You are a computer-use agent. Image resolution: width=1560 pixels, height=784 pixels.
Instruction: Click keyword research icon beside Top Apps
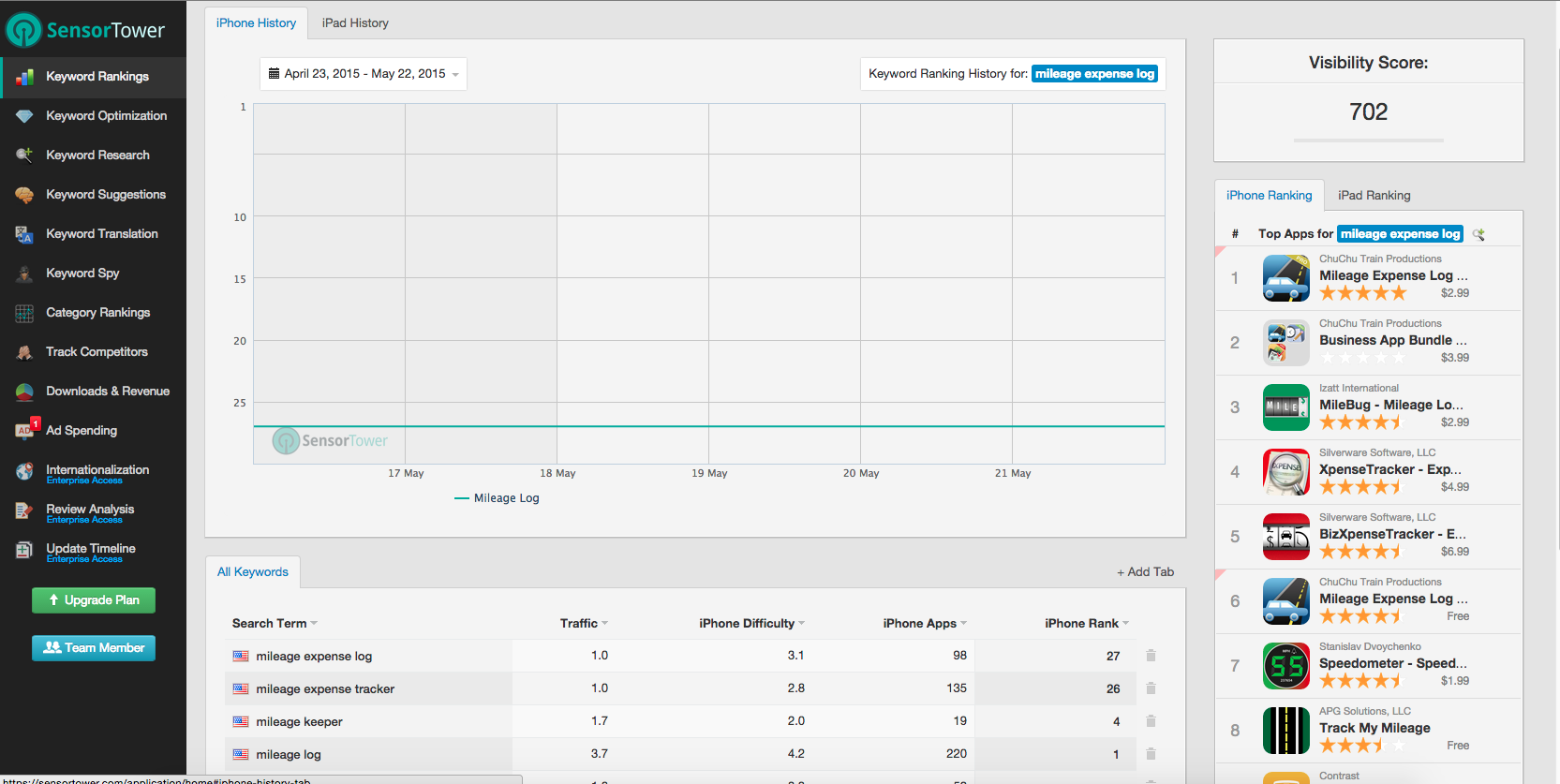[1478, 234]
